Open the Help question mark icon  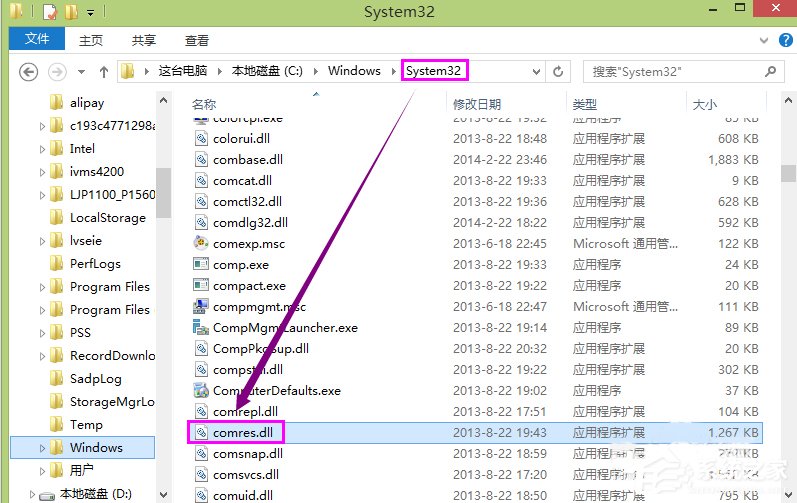tap(786, 40)
